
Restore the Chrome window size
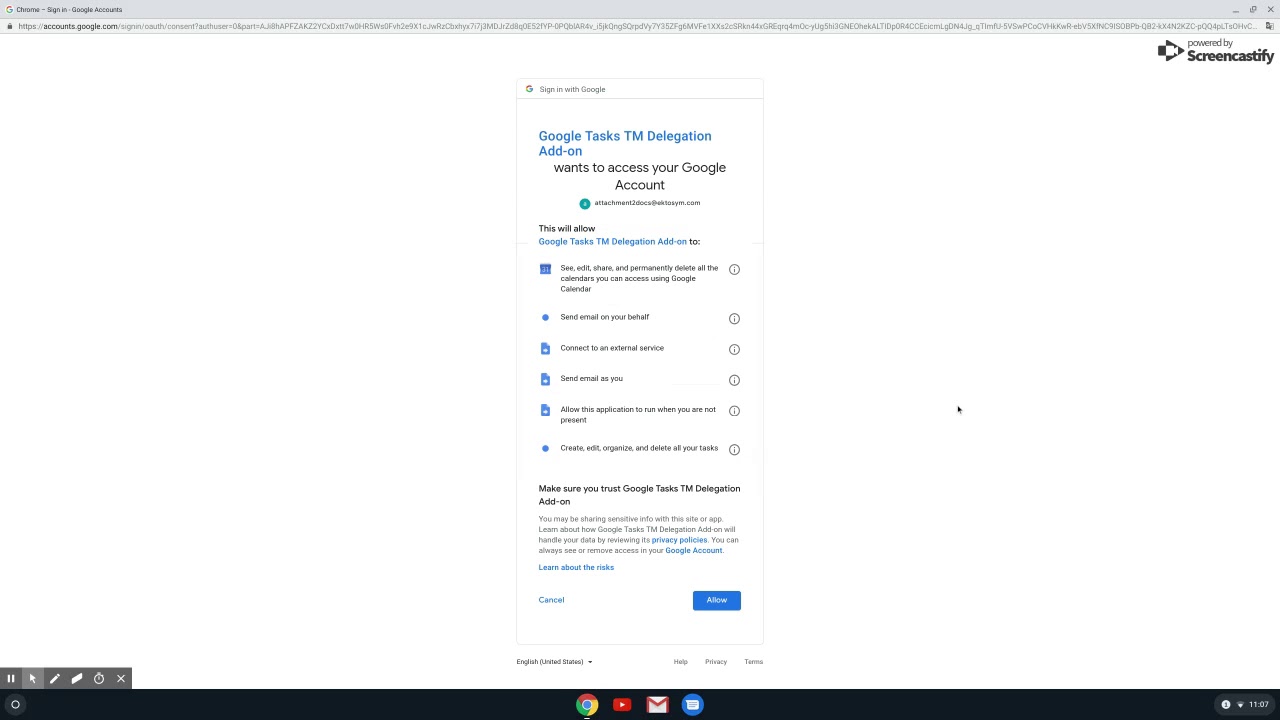(1253, 9)
